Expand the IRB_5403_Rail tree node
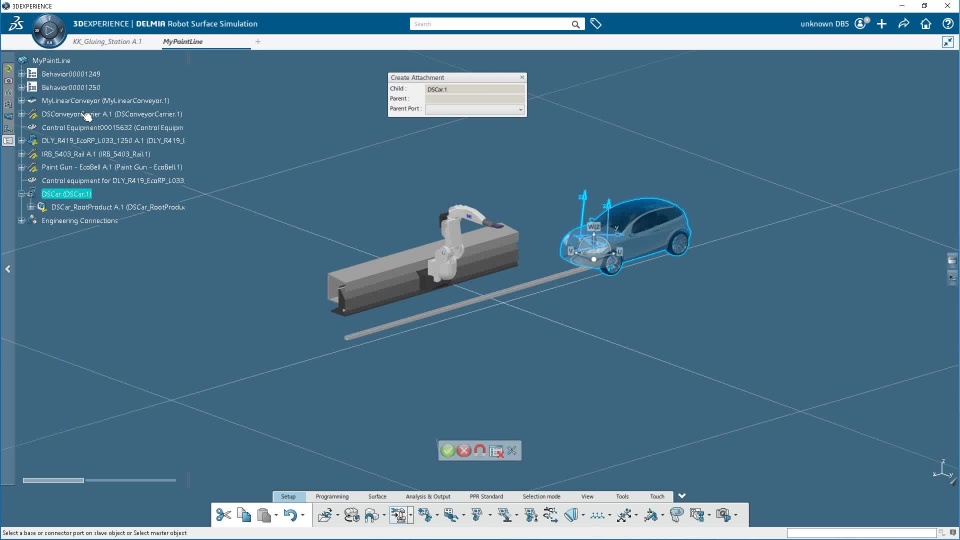The image size is (960, 540). point(21,154)
